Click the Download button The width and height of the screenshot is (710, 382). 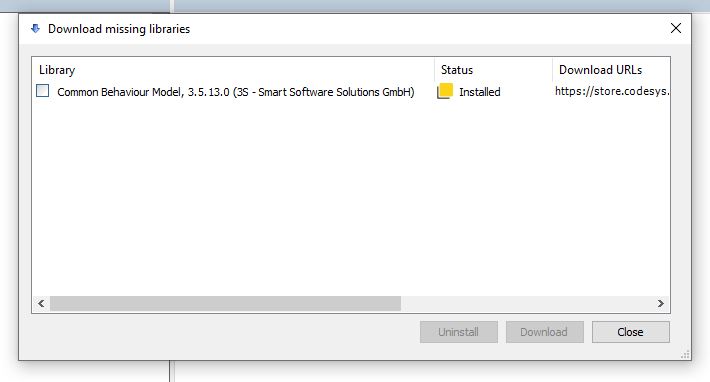544,332
